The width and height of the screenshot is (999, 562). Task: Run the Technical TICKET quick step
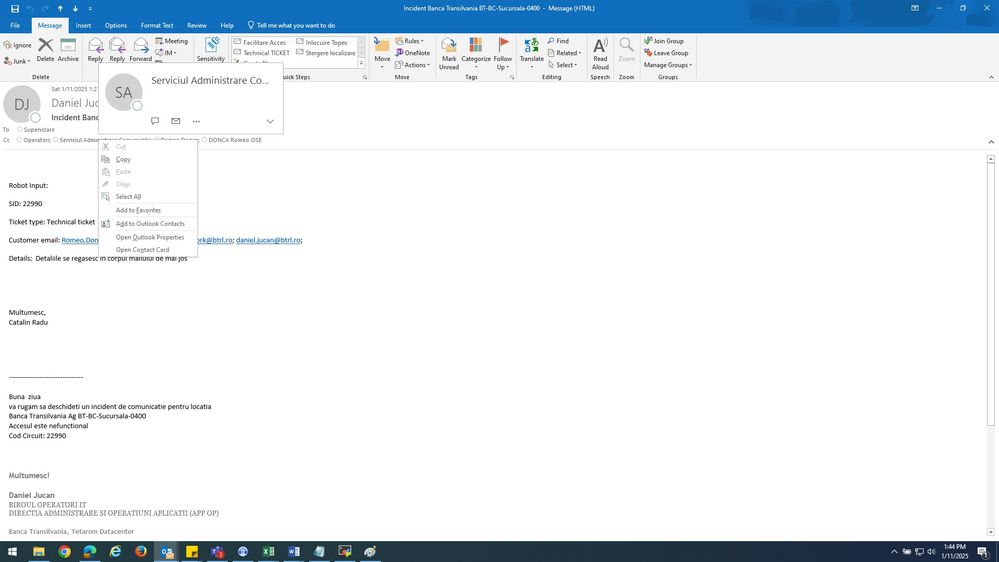[x=261, y=53]
